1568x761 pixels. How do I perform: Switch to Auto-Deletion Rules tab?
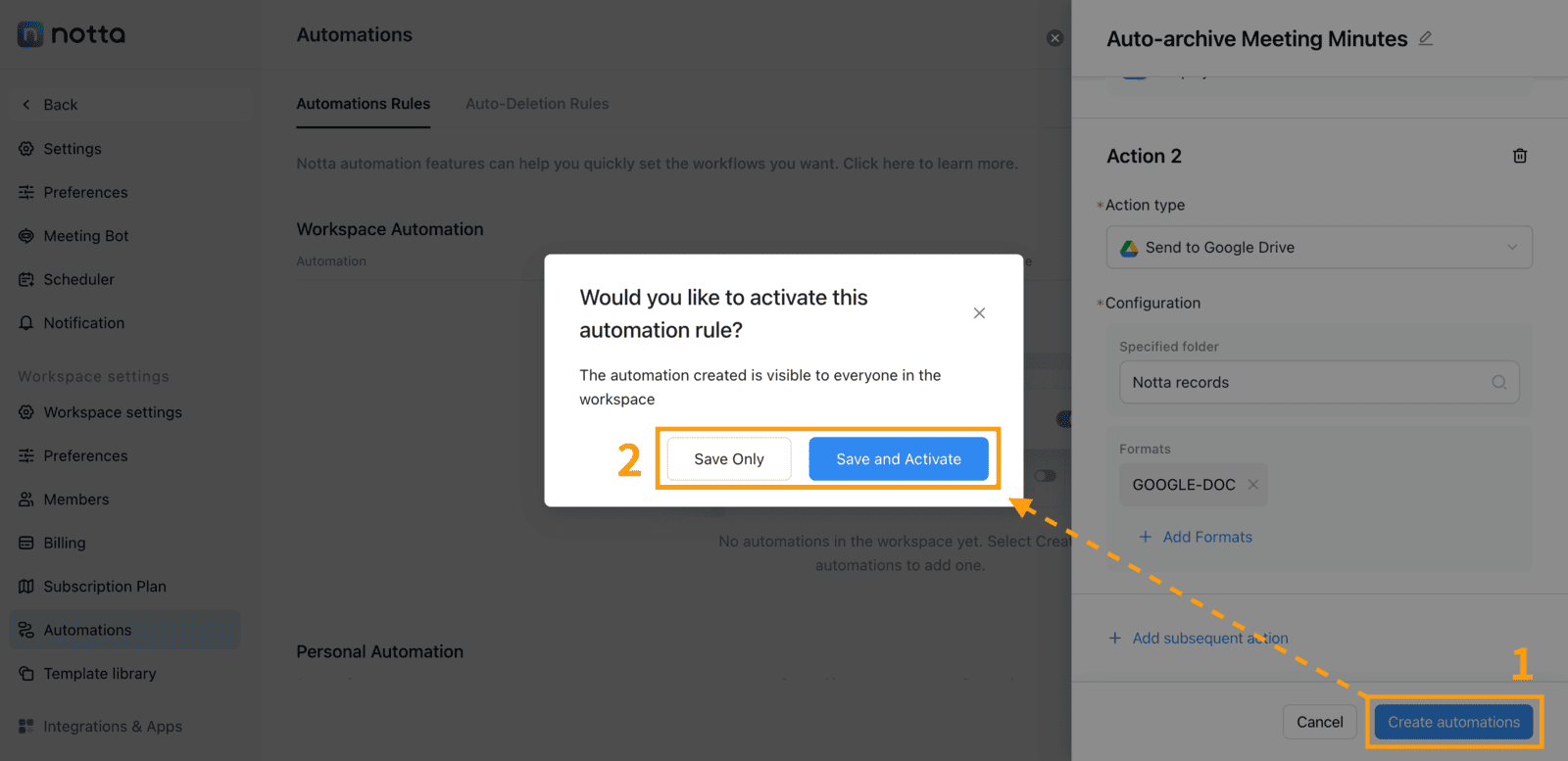[537, 104]
